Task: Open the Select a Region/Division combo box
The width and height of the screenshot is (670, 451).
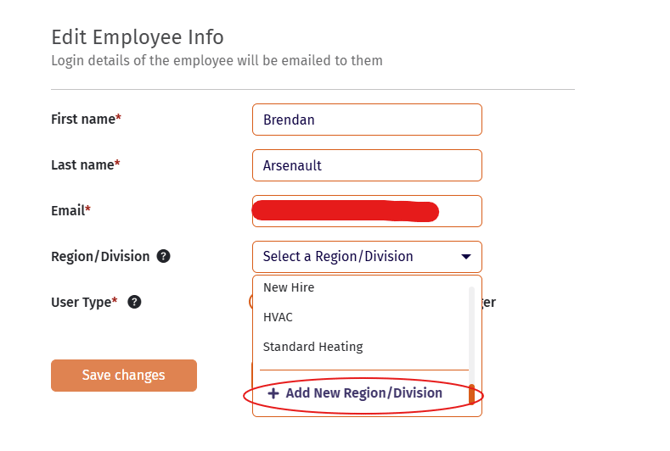Action: click(x=367, y=256)
